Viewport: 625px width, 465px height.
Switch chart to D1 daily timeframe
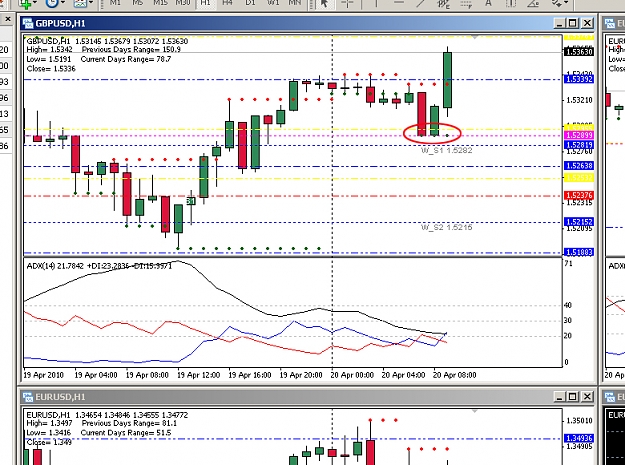coord(250,3)
